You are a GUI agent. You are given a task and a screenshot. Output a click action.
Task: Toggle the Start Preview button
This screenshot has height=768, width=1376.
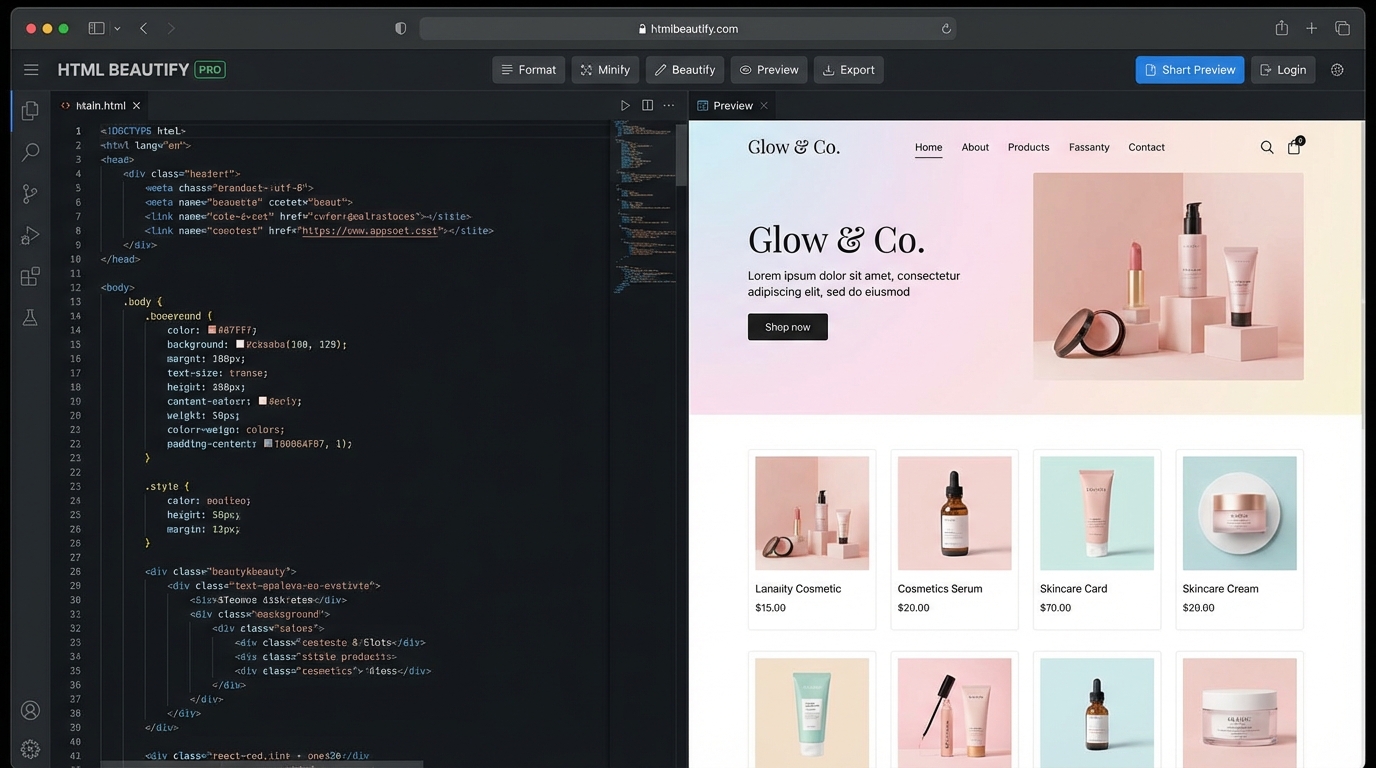pyautogui.click(x=1189, y=69)
